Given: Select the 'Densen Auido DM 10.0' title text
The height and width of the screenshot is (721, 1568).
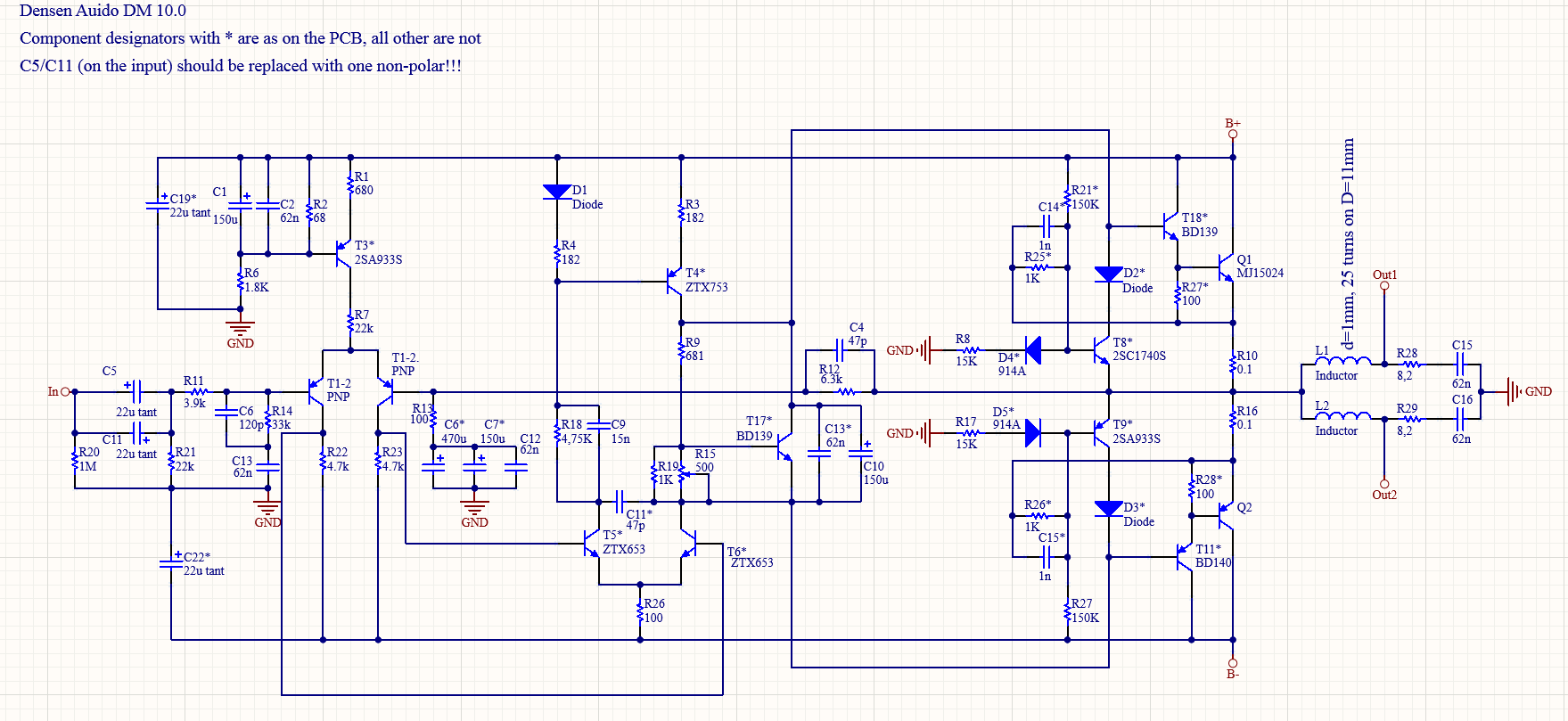Looking at the screenshot, I should point(103,11).
